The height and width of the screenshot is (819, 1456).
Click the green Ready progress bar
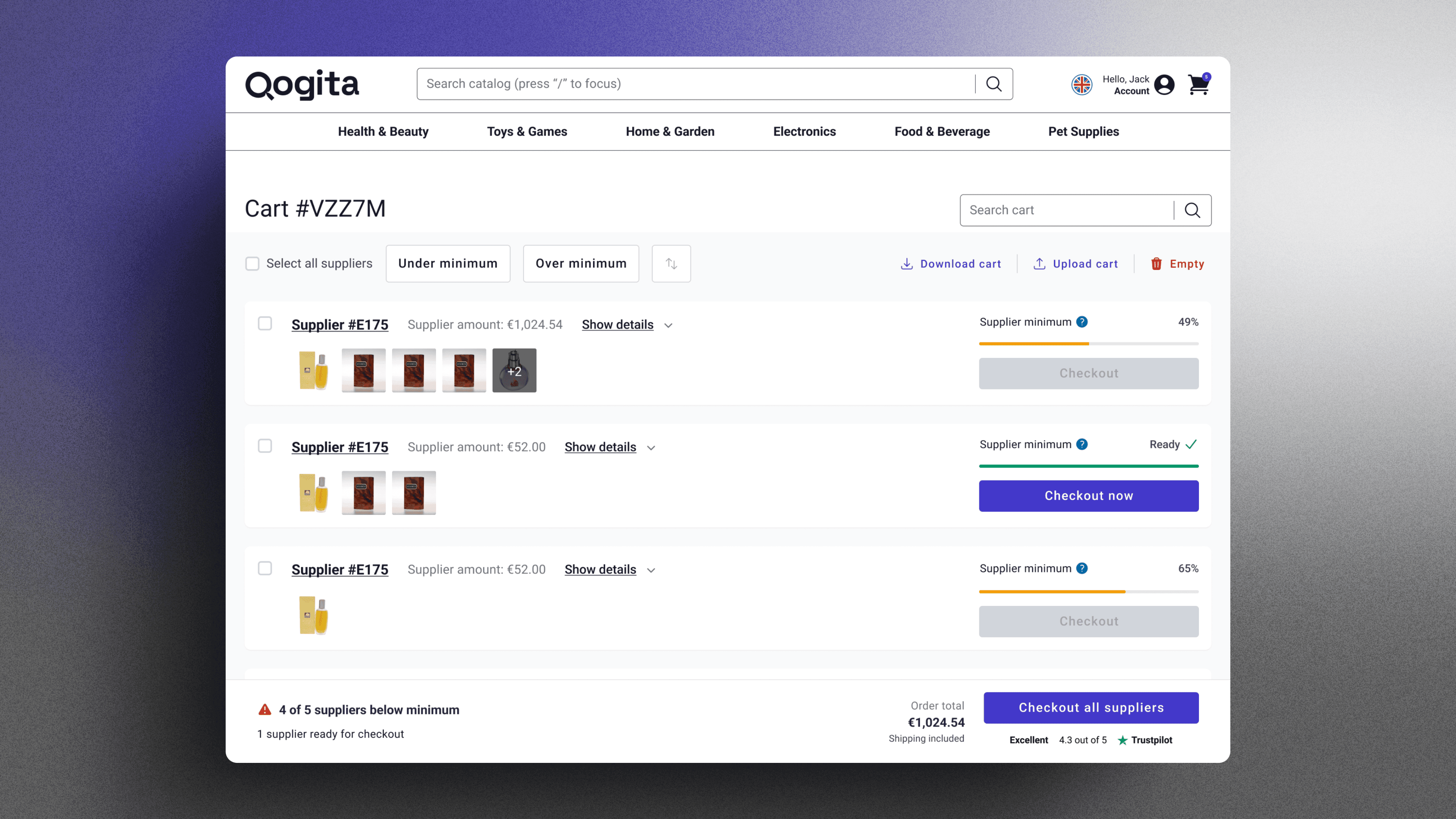[1089, 466]
